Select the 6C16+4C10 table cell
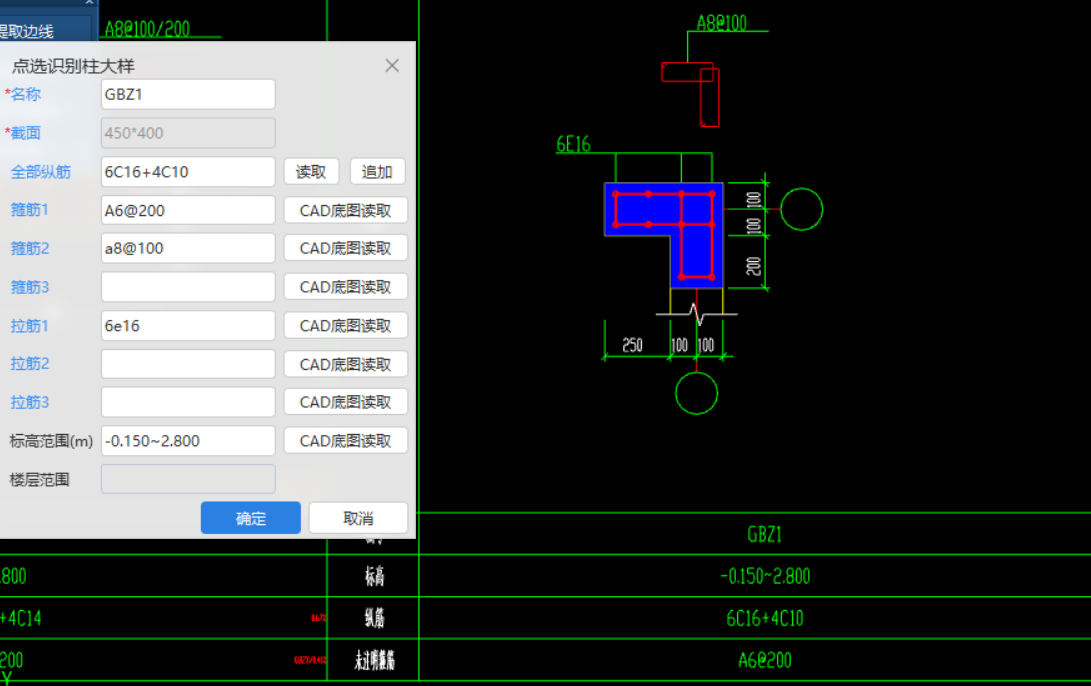Screen dimensions: 1091x686 coord(765,618)
